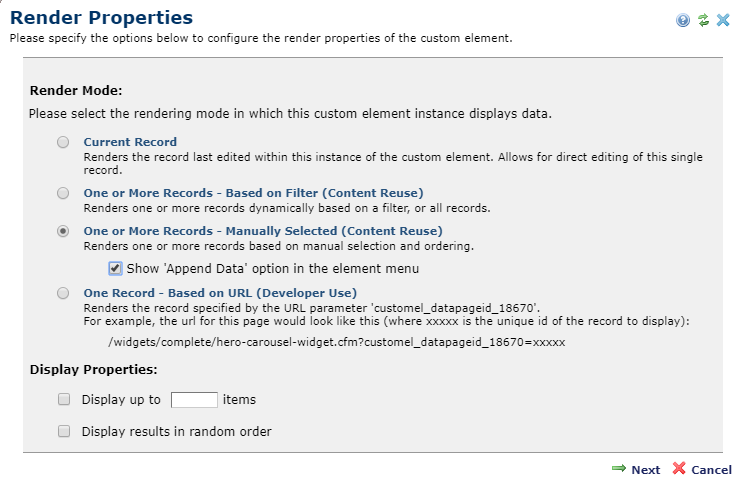Select the Current Record radio button
The width and height of the screenshot is (744, 484).
[x=63, y=142]
